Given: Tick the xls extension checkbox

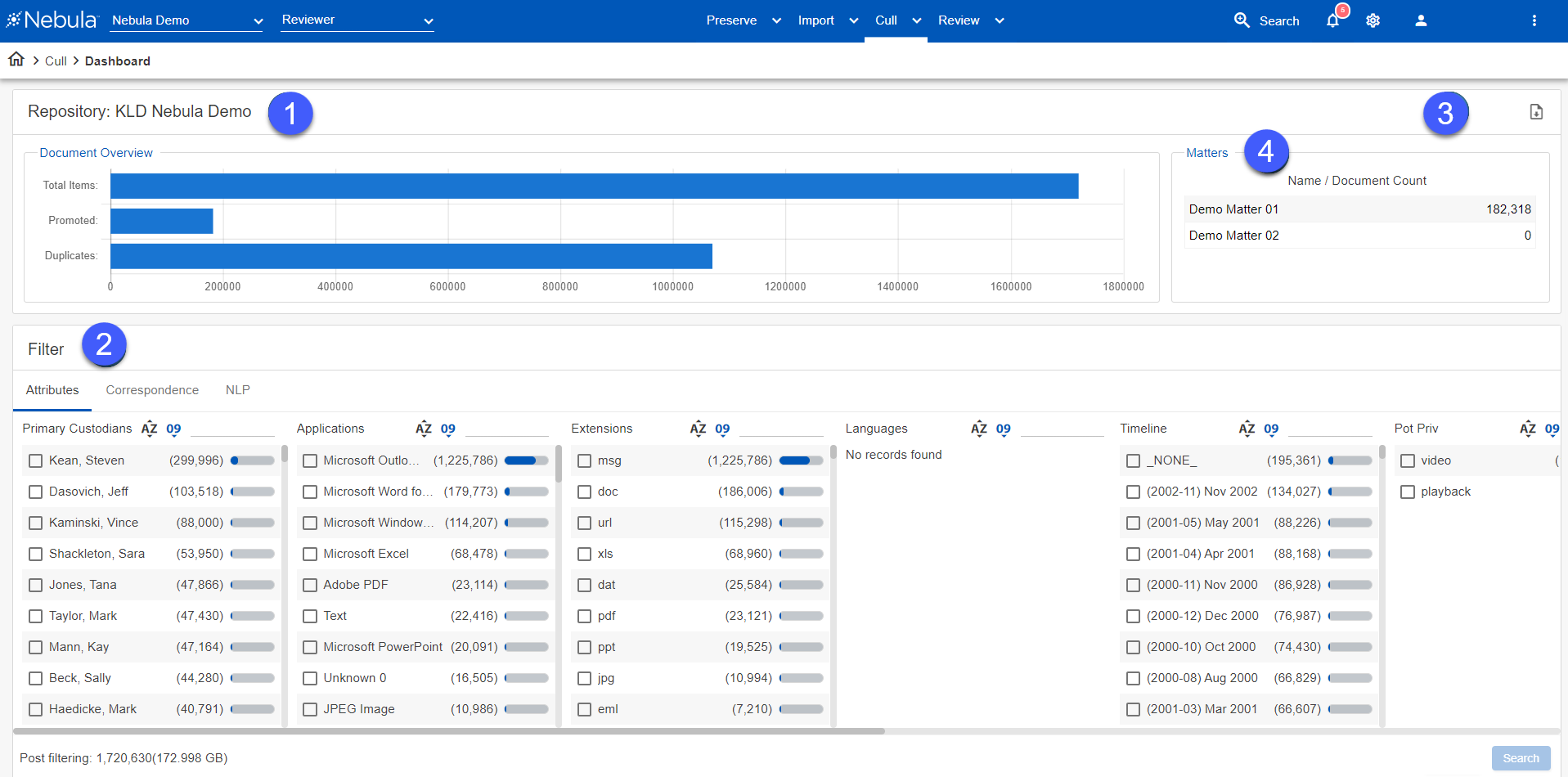Looking at the screenshot, I should 585,554.
